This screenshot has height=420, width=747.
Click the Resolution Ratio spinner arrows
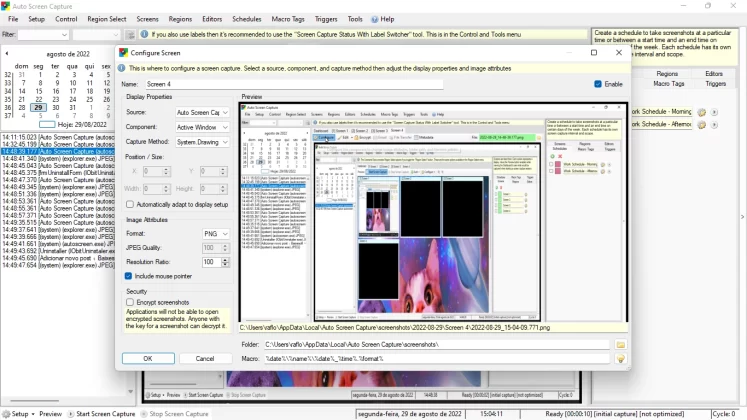(225, 262)
